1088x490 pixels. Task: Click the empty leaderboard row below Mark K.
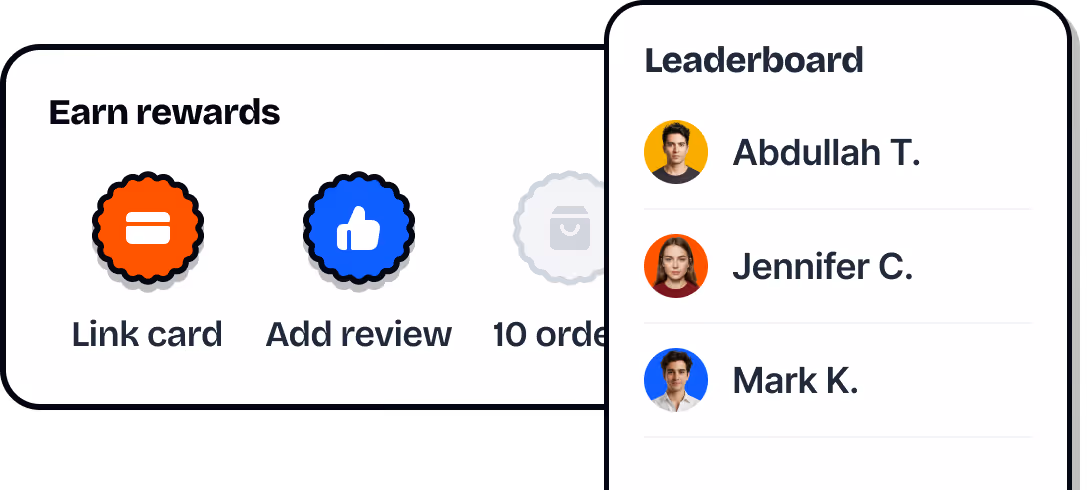point(838,464)
